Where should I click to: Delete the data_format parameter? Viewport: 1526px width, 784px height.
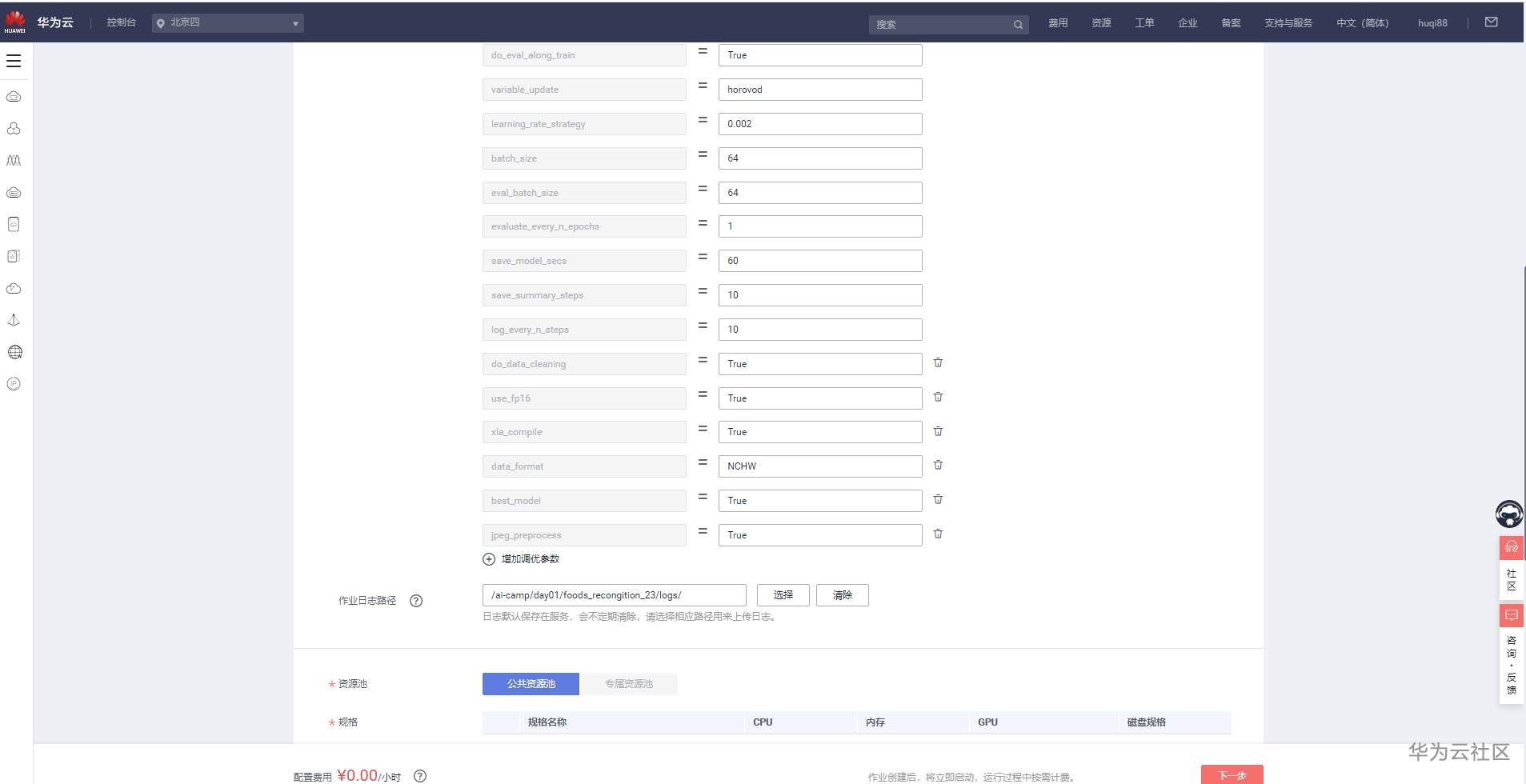938,466
